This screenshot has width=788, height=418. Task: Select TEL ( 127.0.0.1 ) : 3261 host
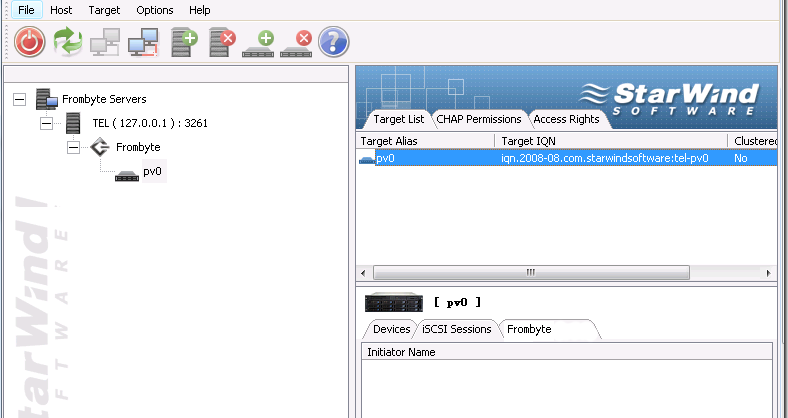tap(150, 123)
